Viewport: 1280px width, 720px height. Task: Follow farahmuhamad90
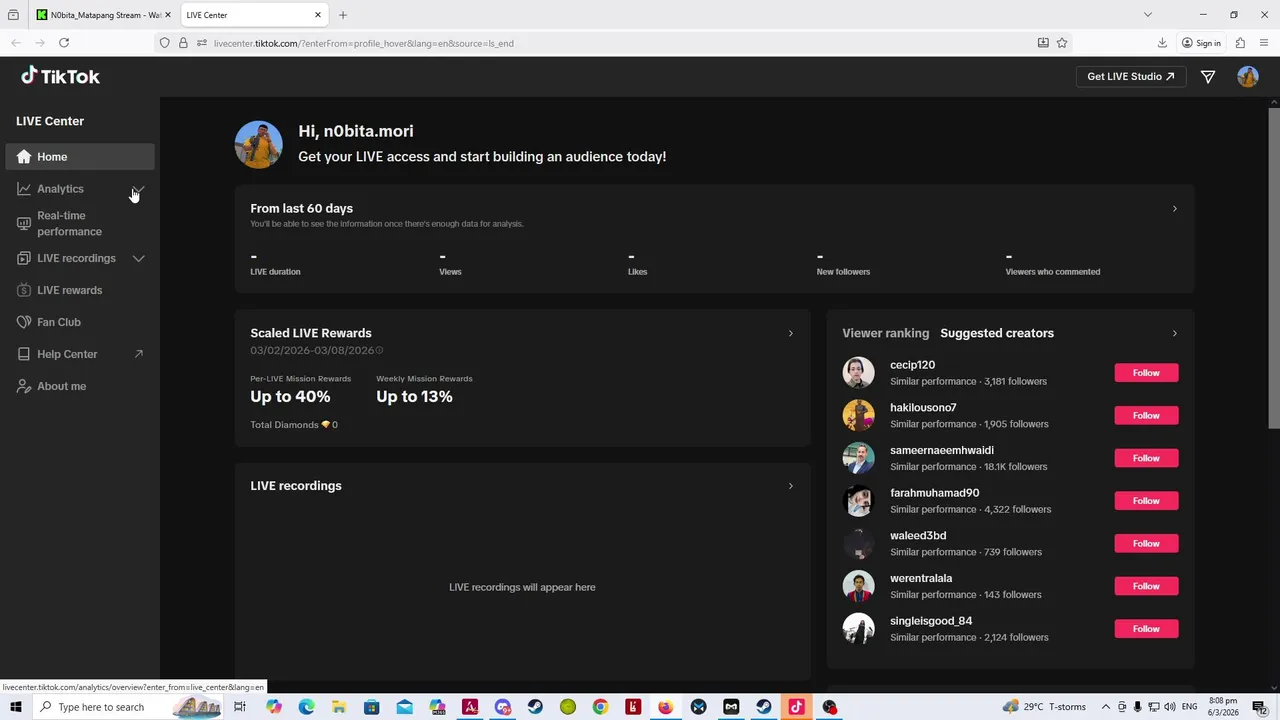1146,501
